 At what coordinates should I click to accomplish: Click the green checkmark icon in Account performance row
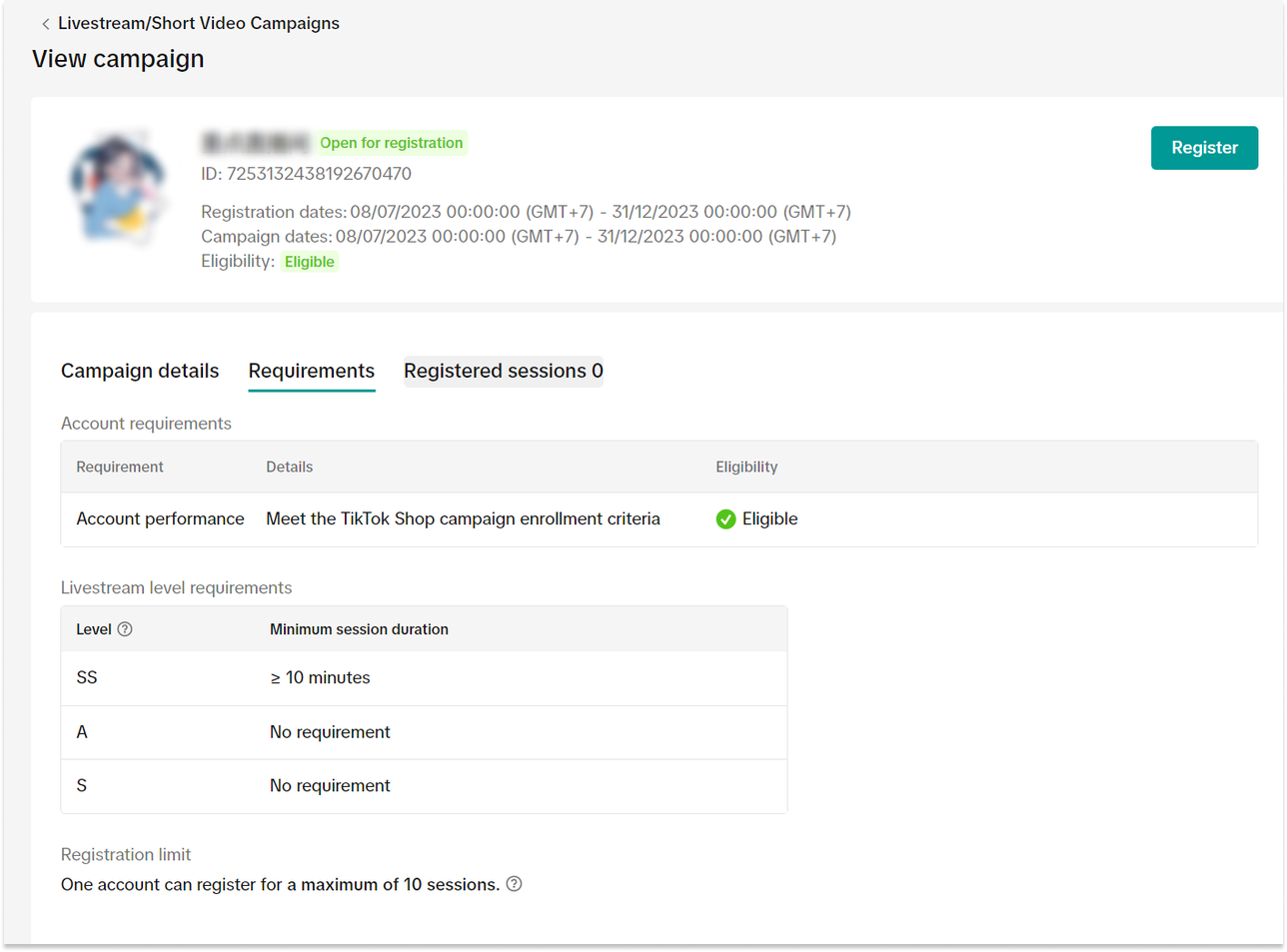(726, 519)
